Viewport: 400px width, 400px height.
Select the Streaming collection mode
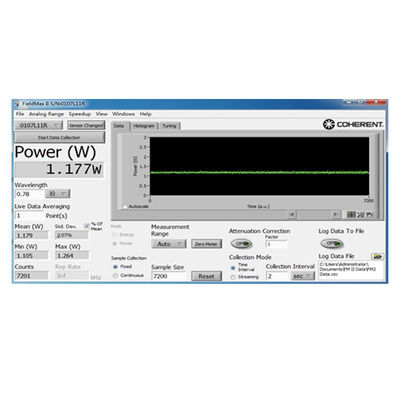point(233,277)
